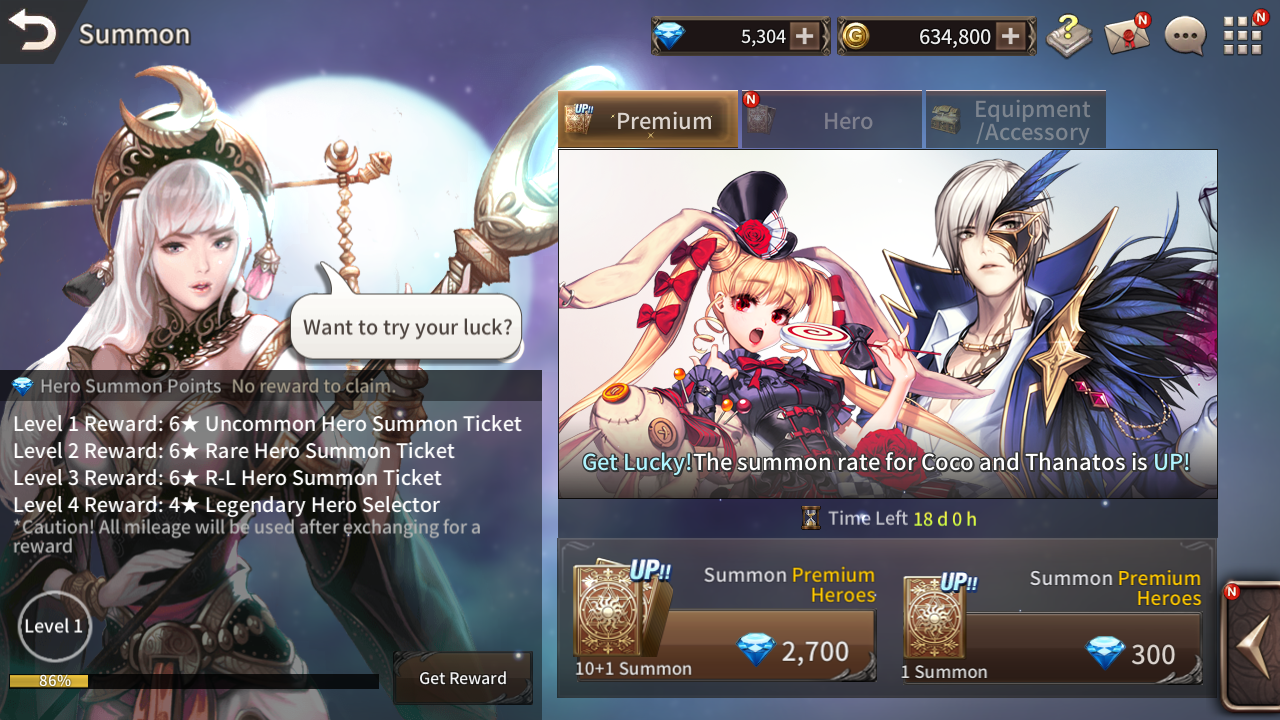Switch to the Premium summon tab
Viewport: 1280px width, 720px height.
[648, 120]
